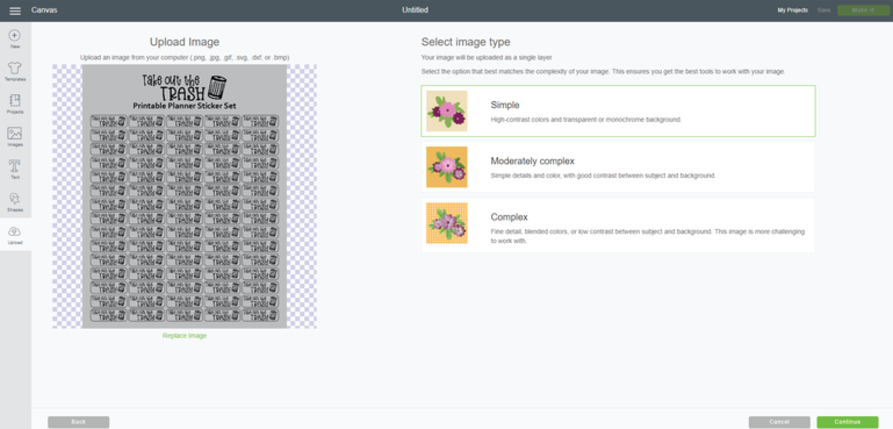Click the Upload Image heading
This screenshot has width=893, height=429.
pos(185,42)
